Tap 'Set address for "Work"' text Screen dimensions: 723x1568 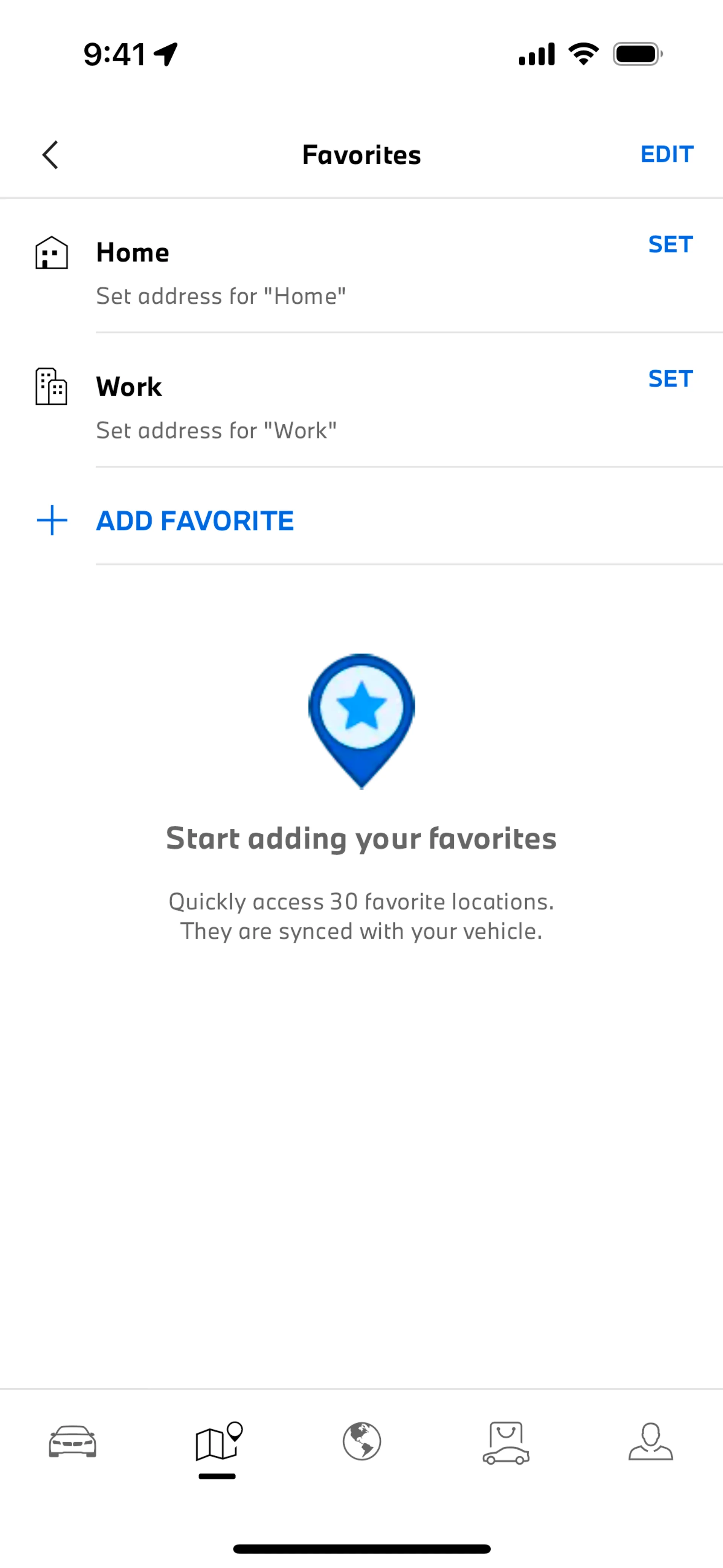point(217,430)
